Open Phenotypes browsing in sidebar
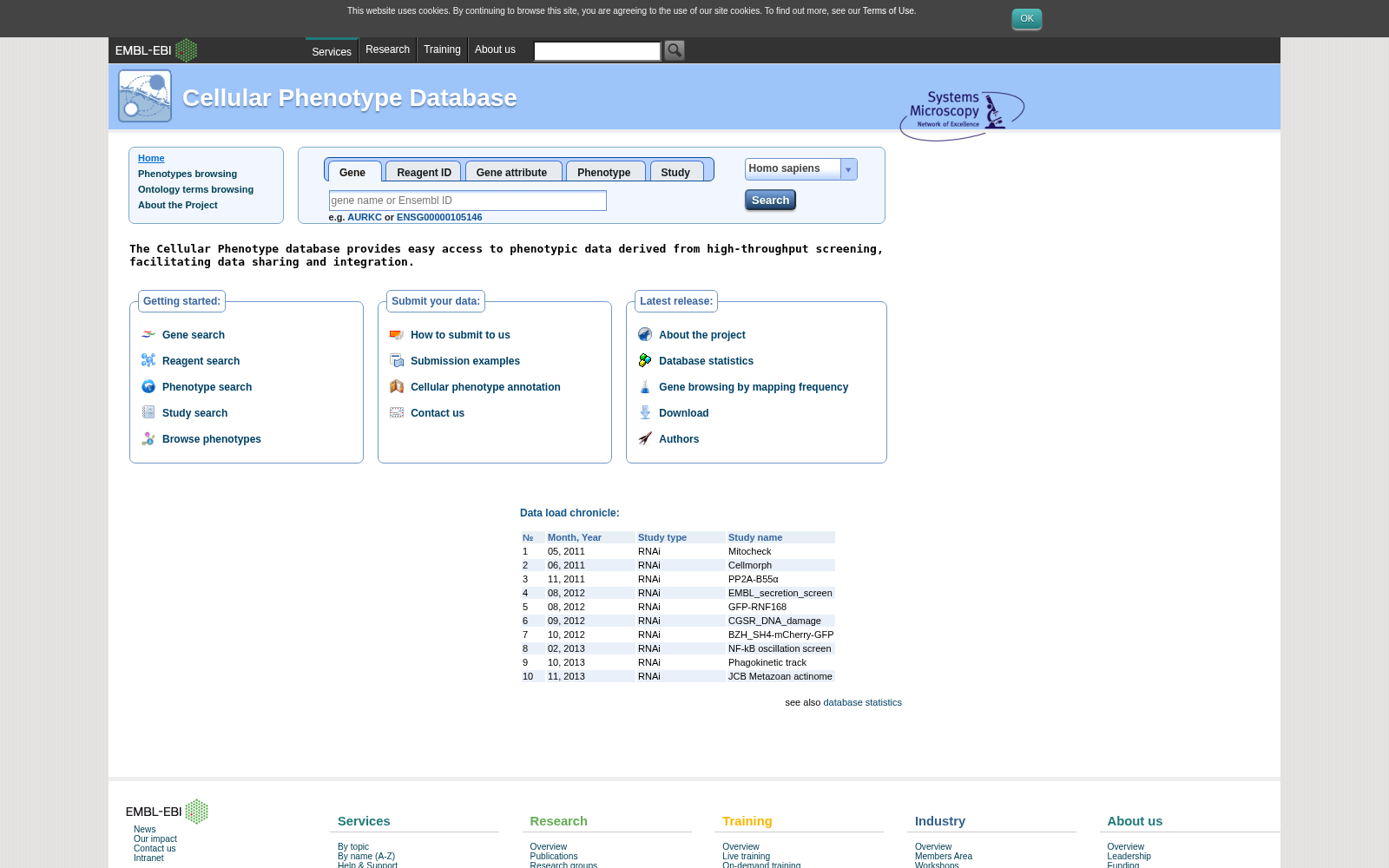The image size is (1389, 868). click(x=188, y=174)
